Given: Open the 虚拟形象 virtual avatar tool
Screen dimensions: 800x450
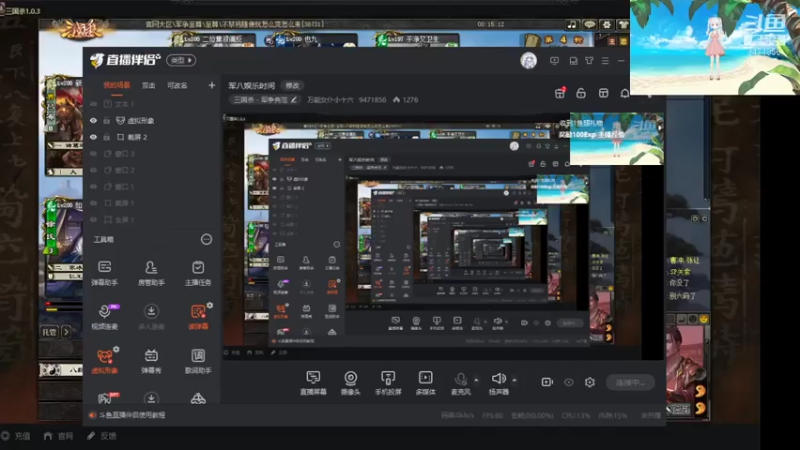Looking at the screenshot, I should (x=105, y=361).
